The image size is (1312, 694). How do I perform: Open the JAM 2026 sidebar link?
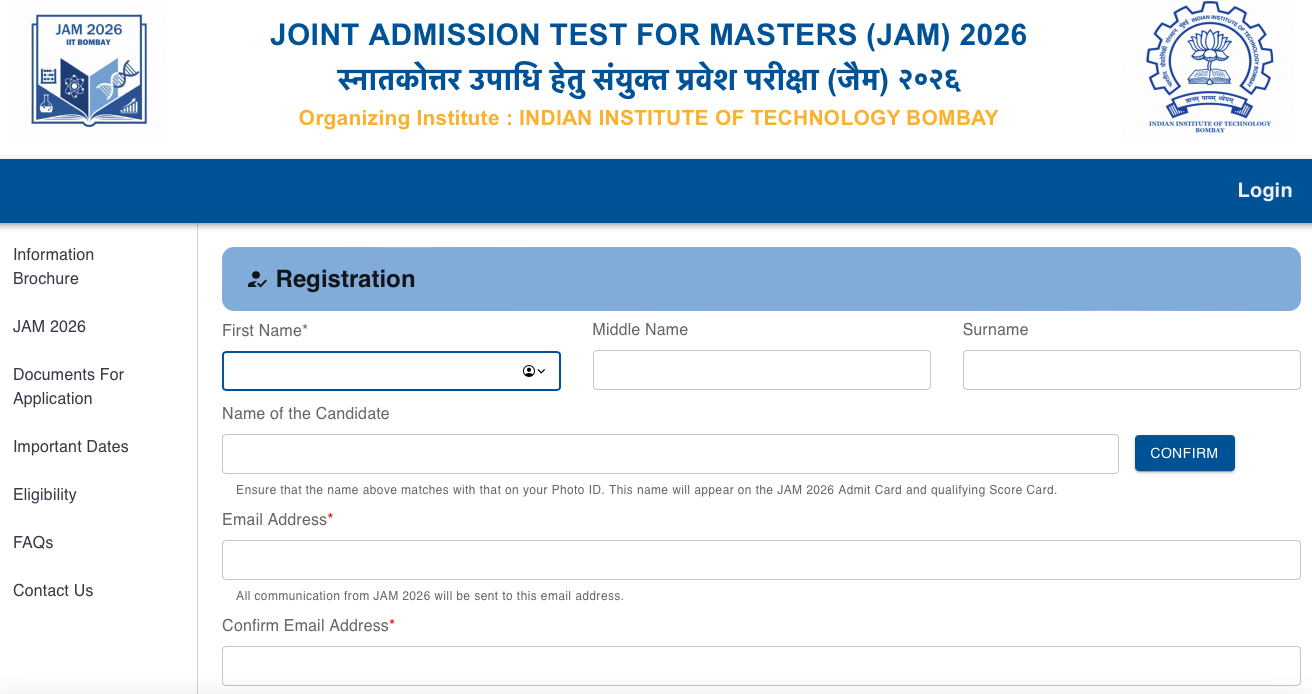(x=49, y=327)
